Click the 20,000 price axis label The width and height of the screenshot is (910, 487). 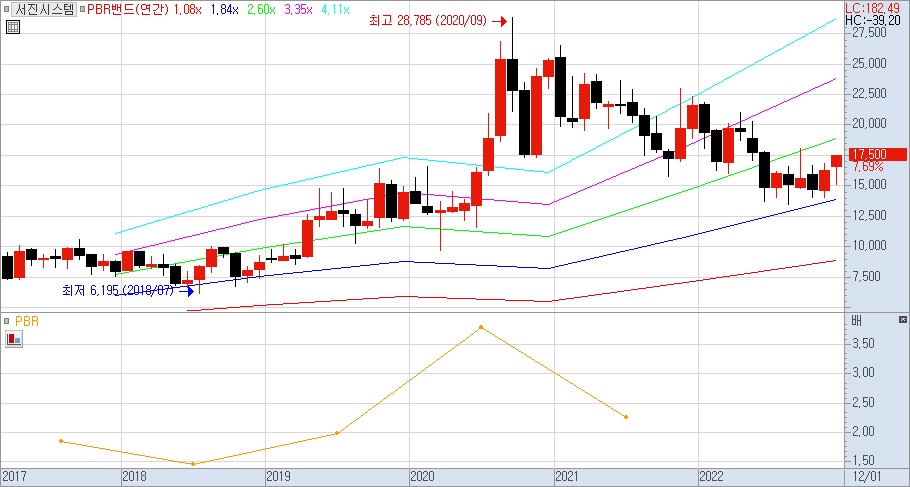click(x=869, y=124)
